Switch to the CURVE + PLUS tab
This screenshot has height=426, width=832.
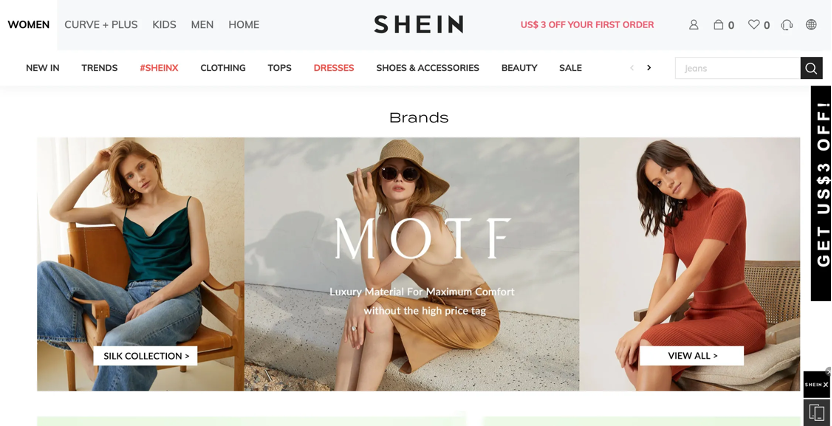coord(101,24)
